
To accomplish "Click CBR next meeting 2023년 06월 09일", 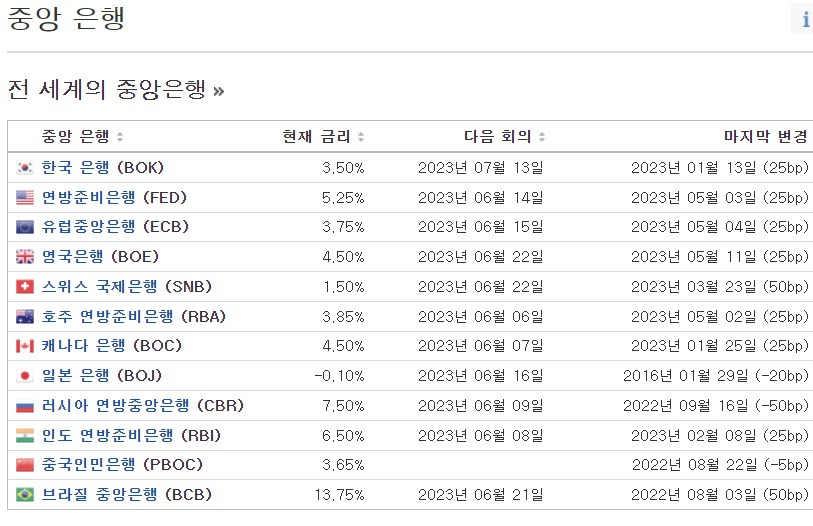I will (481, 406).
